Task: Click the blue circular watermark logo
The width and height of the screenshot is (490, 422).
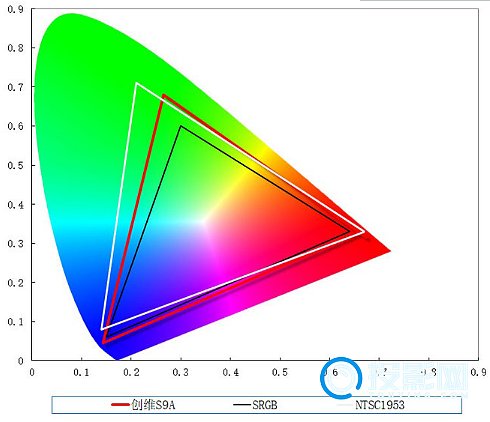Action: click(341, 378)
